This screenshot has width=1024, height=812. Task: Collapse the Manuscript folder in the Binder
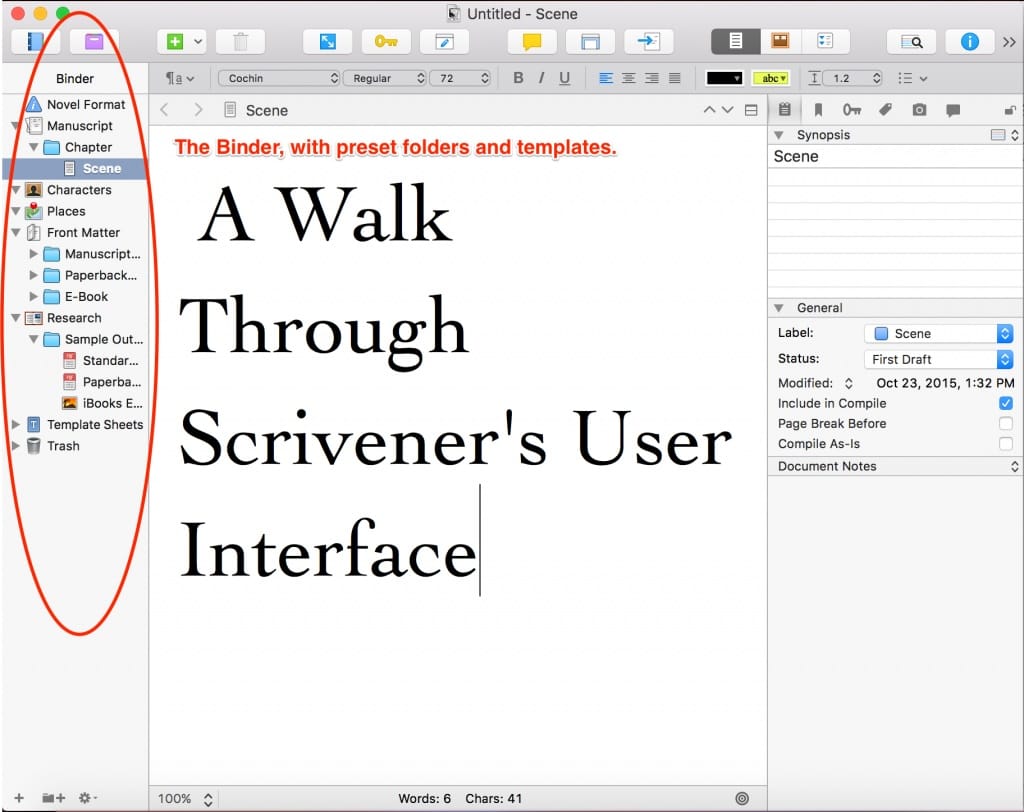(14, 125)
